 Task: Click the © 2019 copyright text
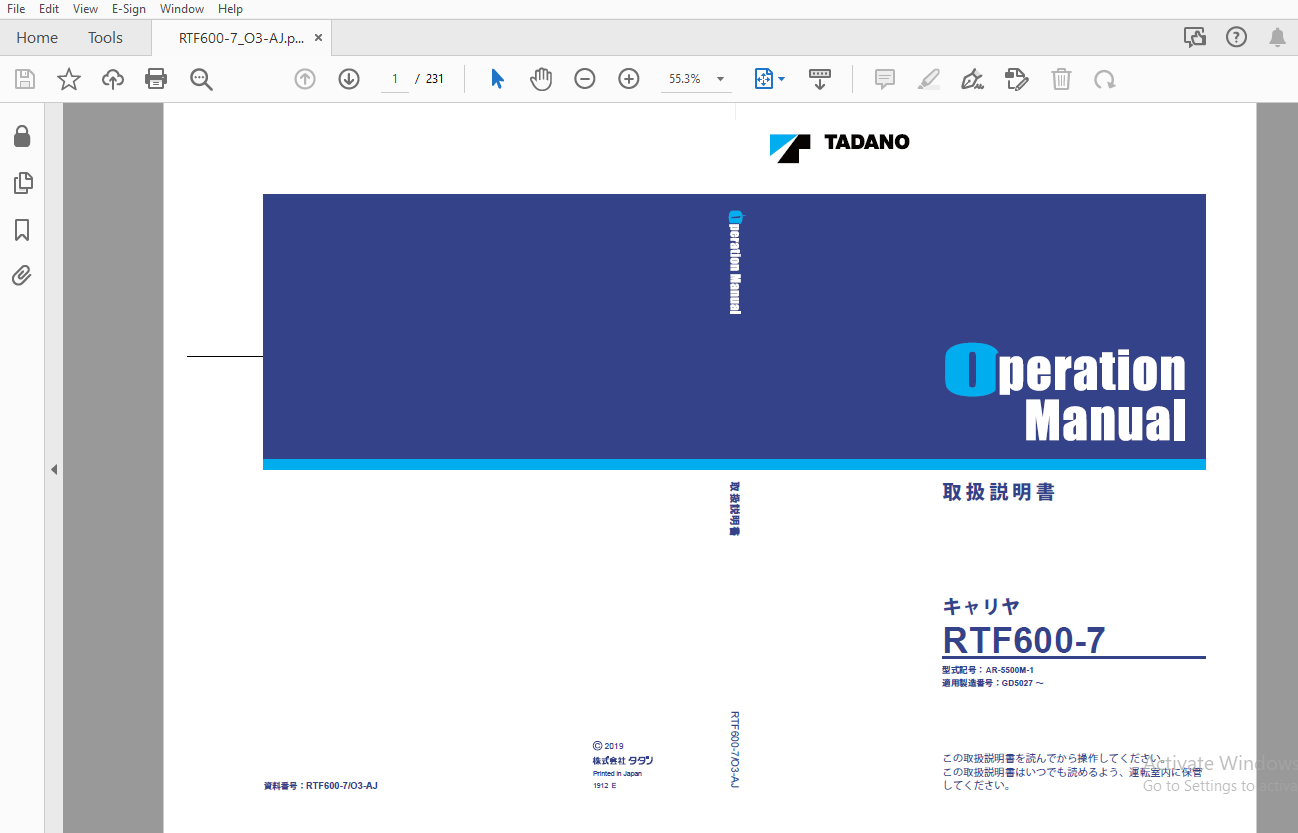pos(608,746)
